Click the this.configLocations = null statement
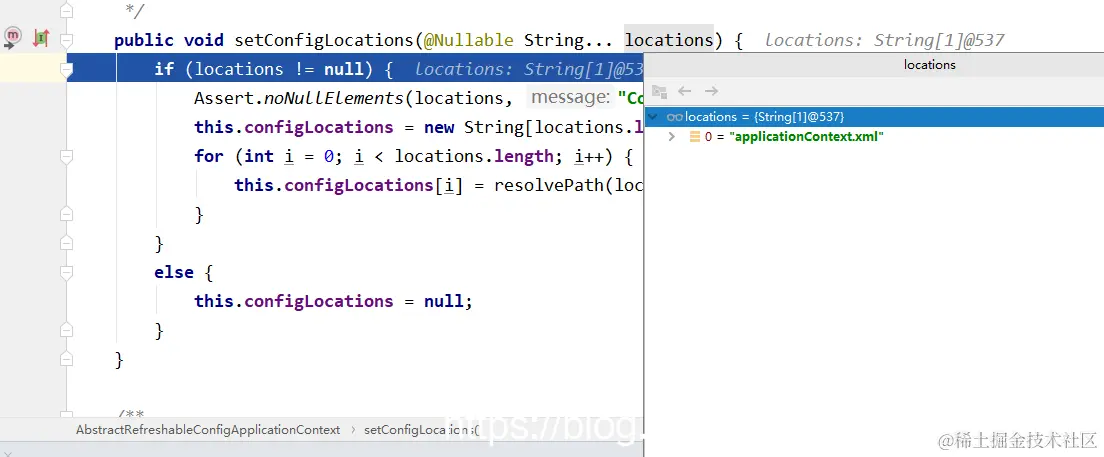Viewport: 1104px width, 457px height. point(333,301)
